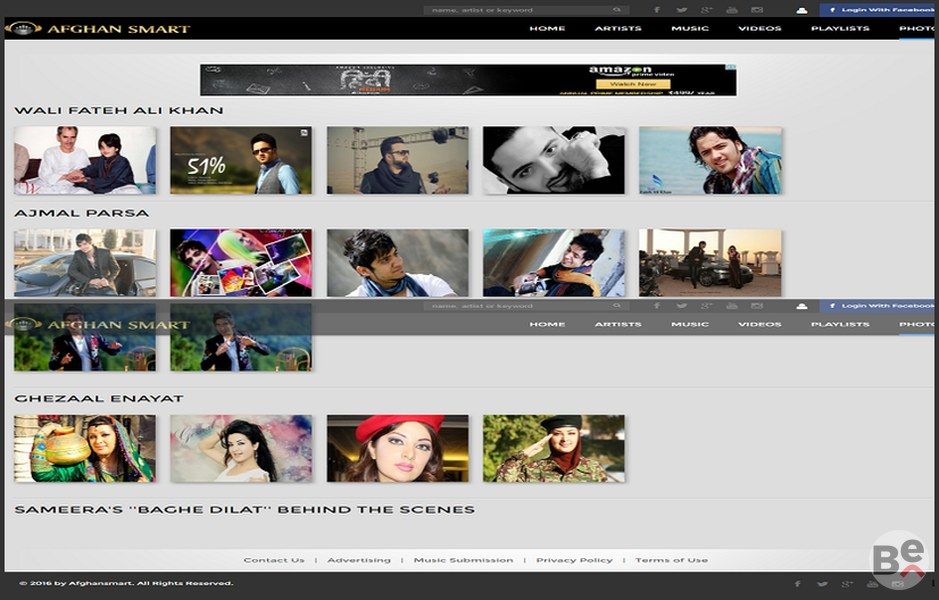Follow the Music Submission footer link
Screen dimensions: 939x600
pos(463,560)
